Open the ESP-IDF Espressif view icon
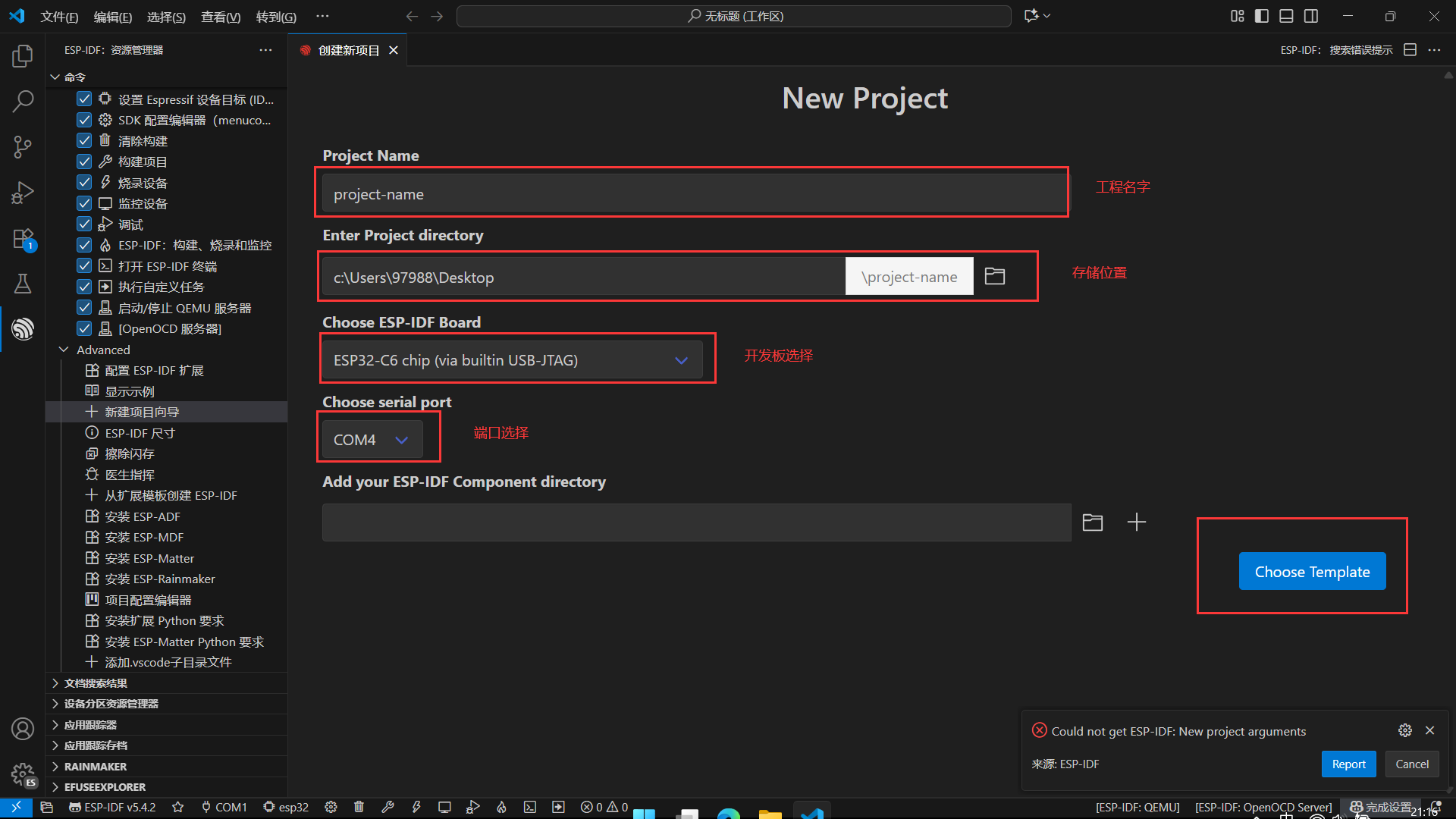Image resolution: width=1456 pixels, height=819 pixels. [23, 329]
